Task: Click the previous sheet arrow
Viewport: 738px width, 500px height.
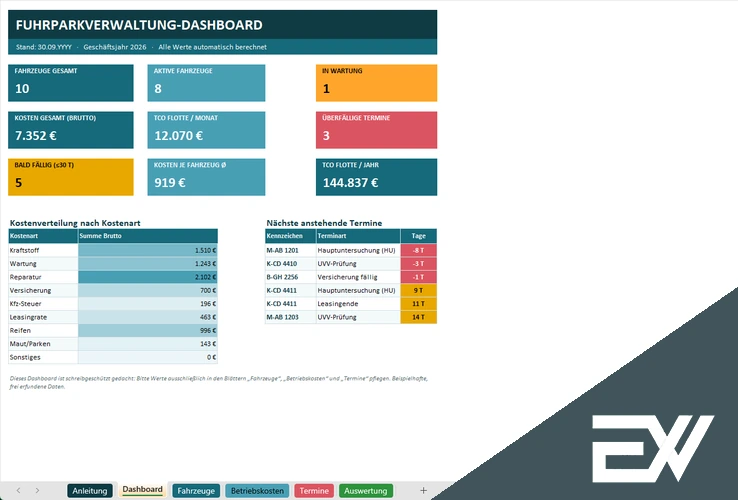Action: 18,491
